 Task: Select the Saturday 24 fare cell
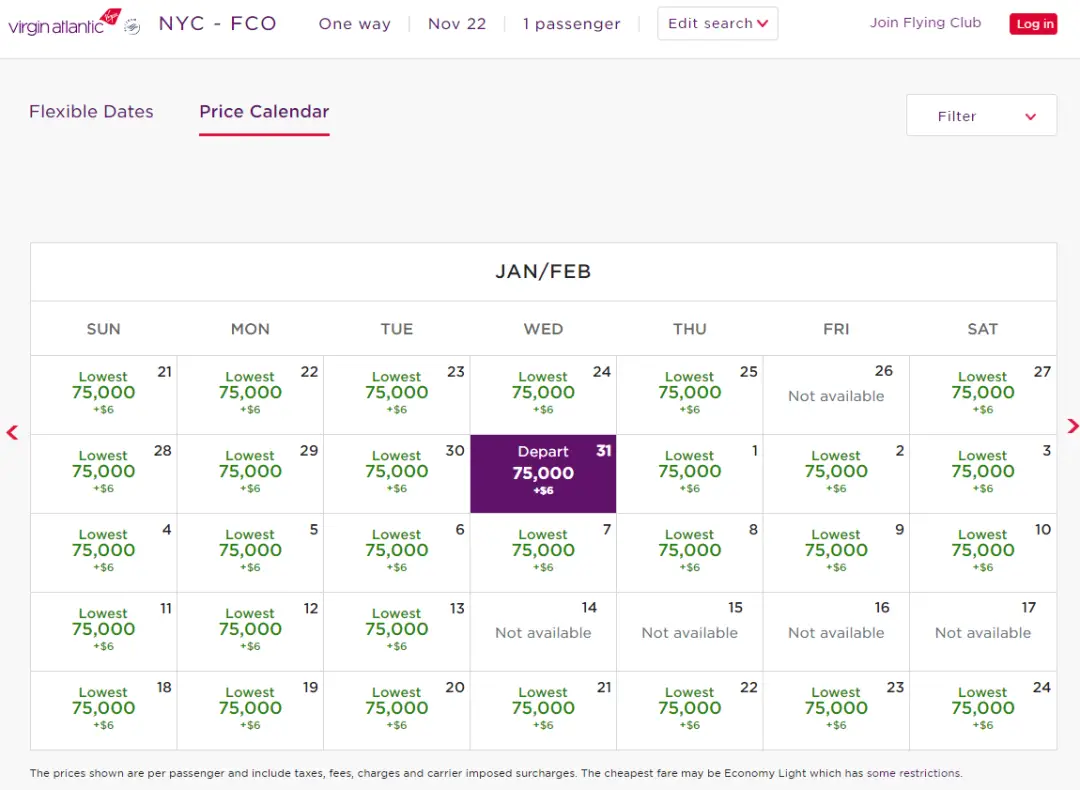click(982, 710)
